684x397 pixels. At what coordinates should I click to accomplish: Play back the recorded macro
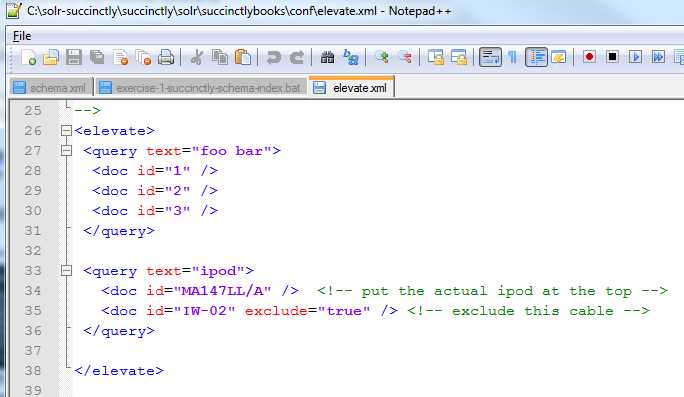(x=635, y=57)
